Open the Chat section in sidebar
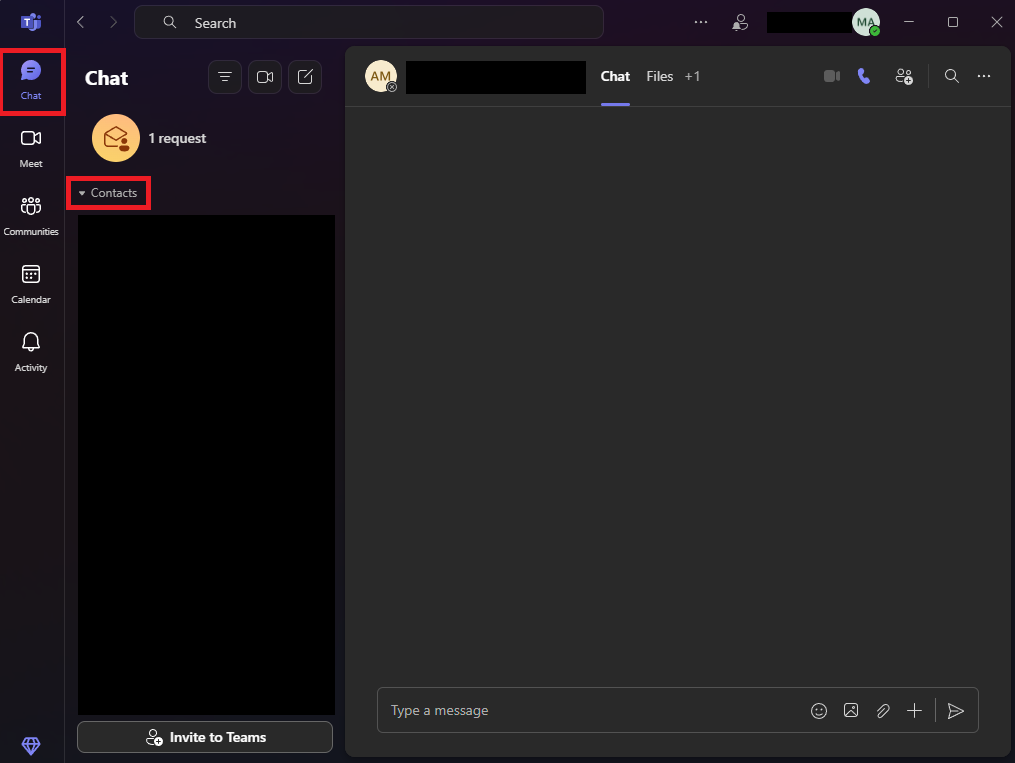The width and height of the screenshot is (1015, 763). pyautogui.click(x=31, y=81)
